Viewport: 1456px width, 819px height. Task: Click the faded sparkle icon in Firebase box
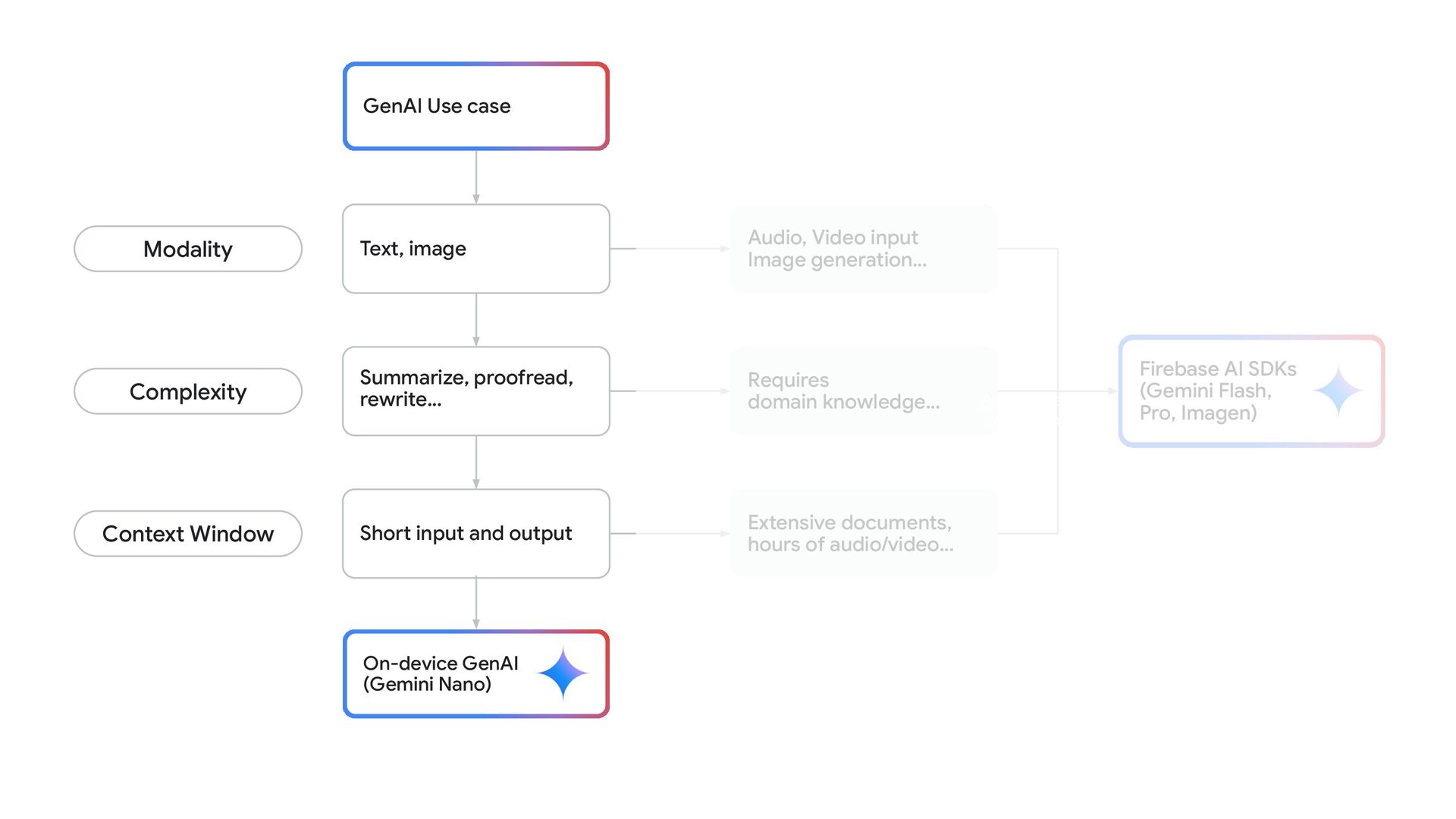[1338, 391]
